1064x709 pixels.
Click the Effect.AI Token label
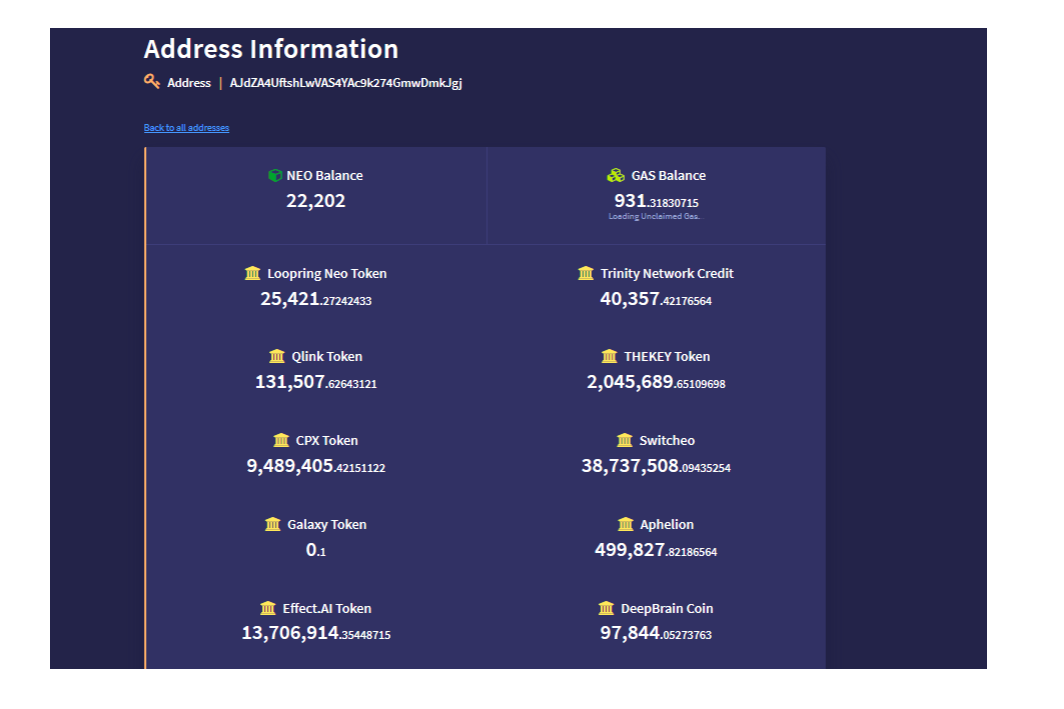327,608
